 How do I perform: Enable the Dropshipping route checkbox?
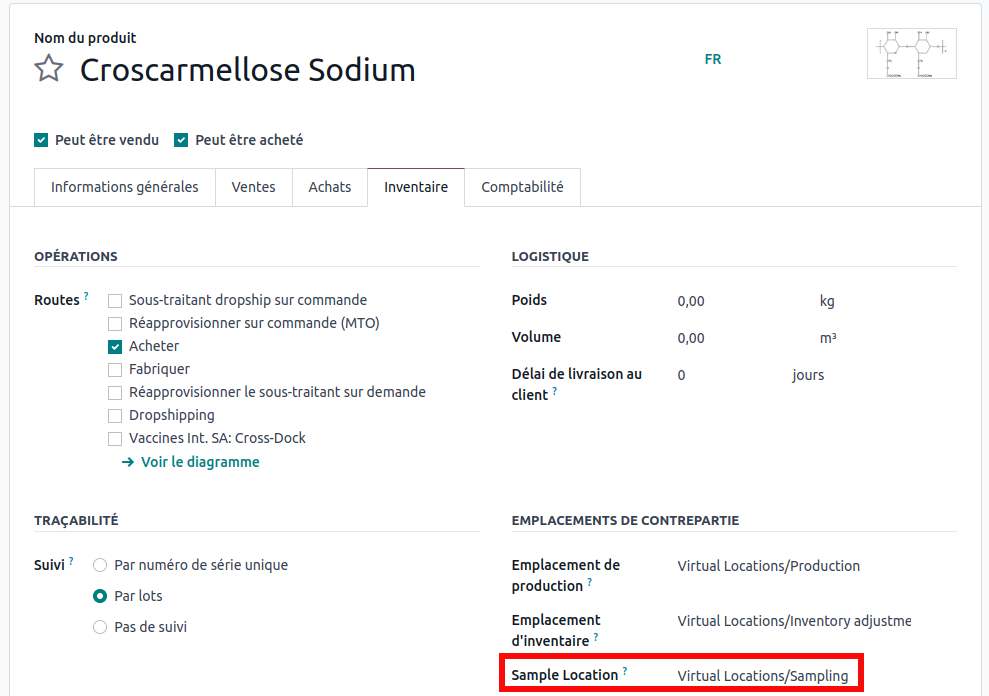(x=115, y=416)
